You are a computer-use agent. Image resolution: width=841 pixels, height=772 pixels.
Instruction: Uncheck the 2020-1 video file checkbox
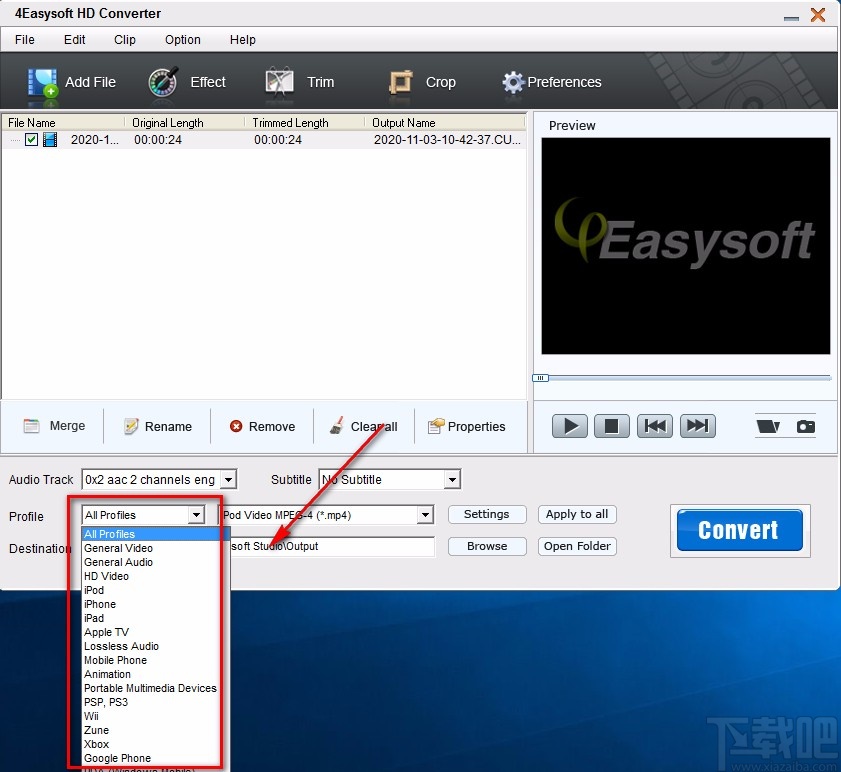tap(31, 139)
